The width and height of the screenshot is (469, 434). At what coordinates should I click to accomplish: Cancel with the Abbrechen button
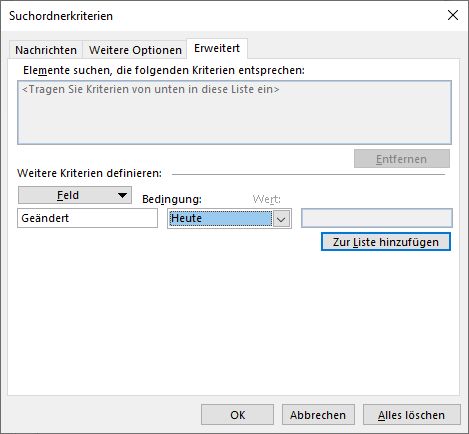coord(318,415)
